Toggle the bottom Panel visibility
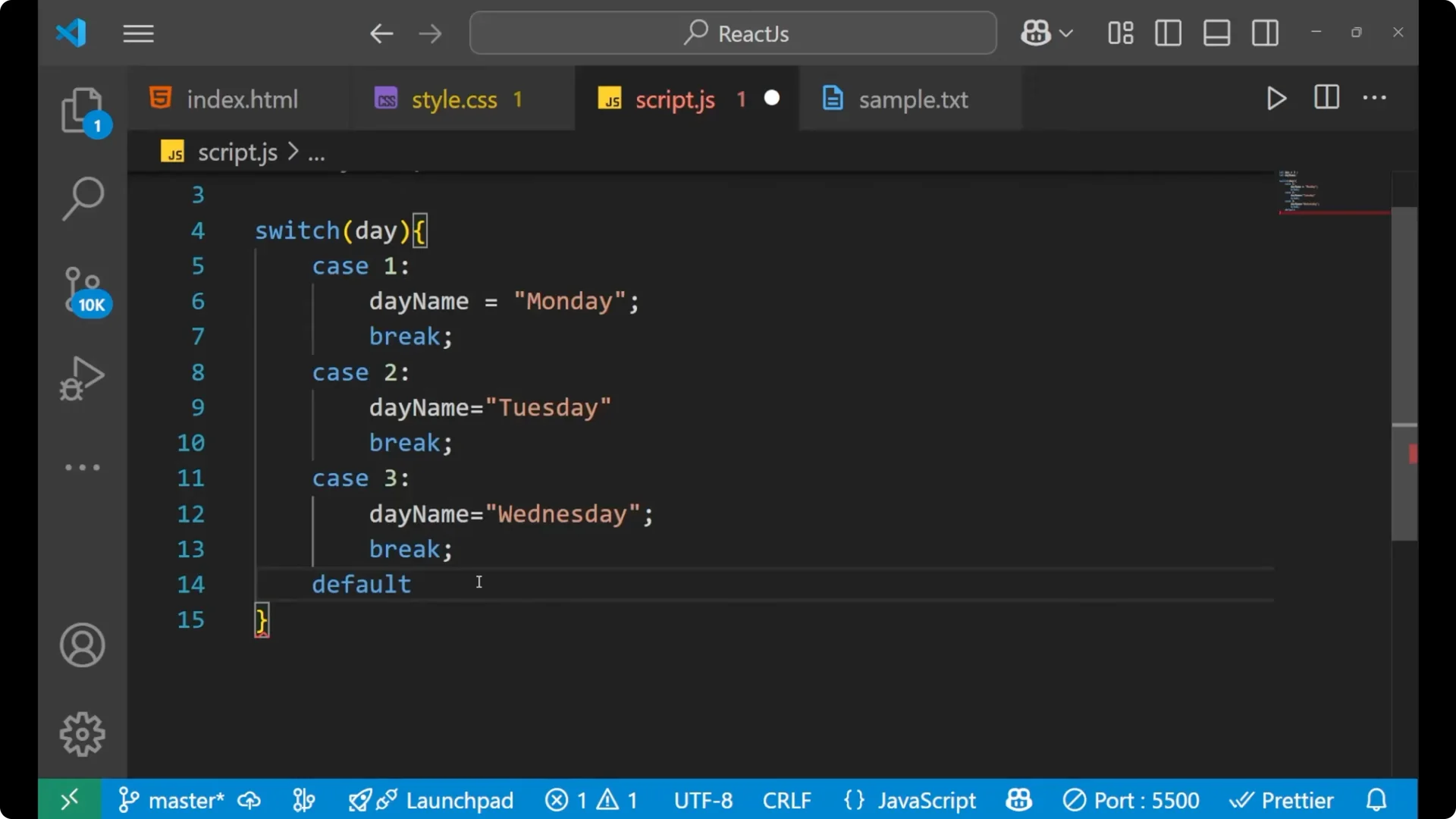Image resolution: width=1456 pixels, height=819 pixels. [1216, 33]
